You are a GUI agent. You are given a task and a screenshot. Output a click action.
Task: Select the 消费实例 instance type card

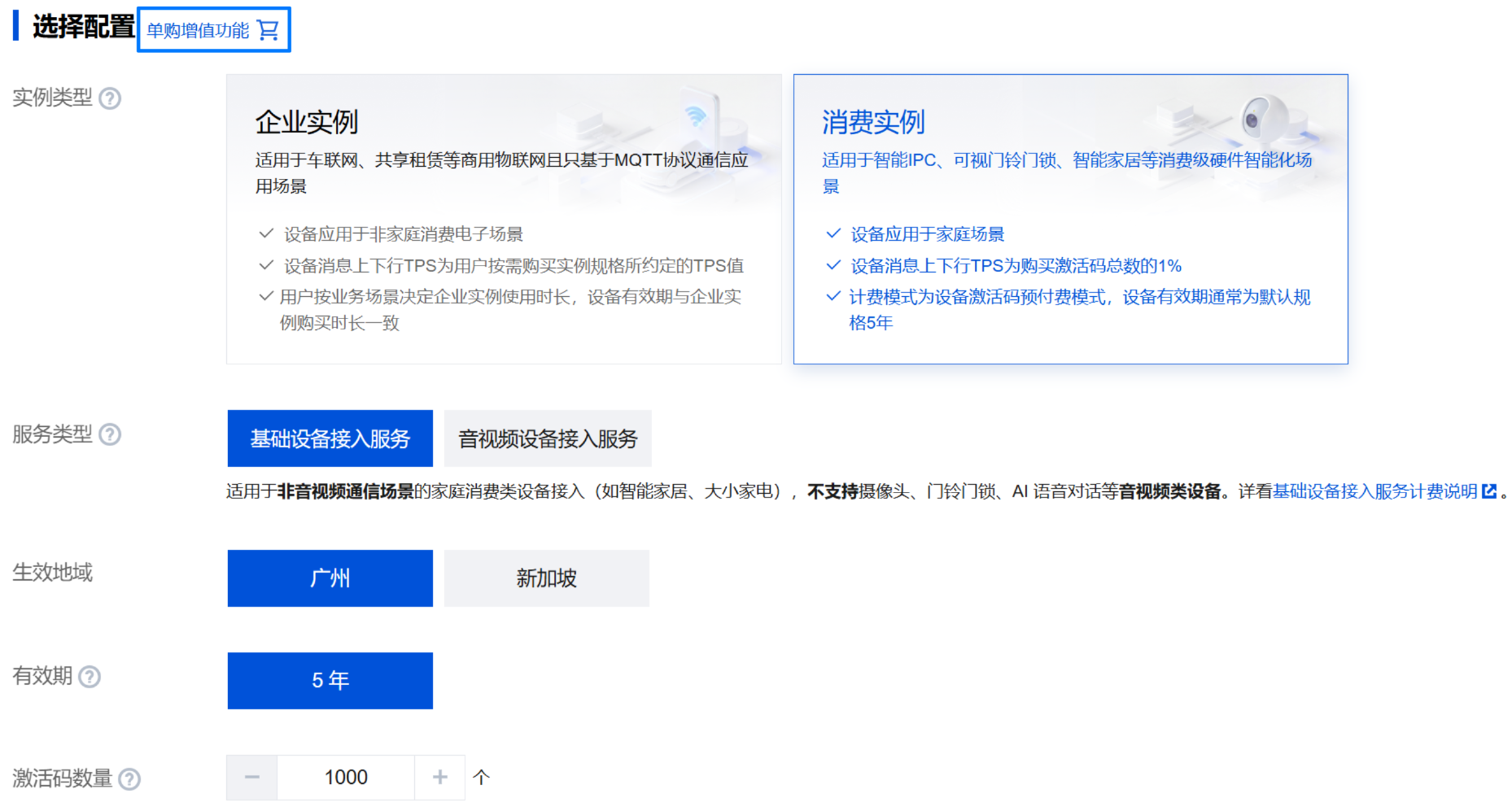pyautogui.click(x=1071, y=219)
